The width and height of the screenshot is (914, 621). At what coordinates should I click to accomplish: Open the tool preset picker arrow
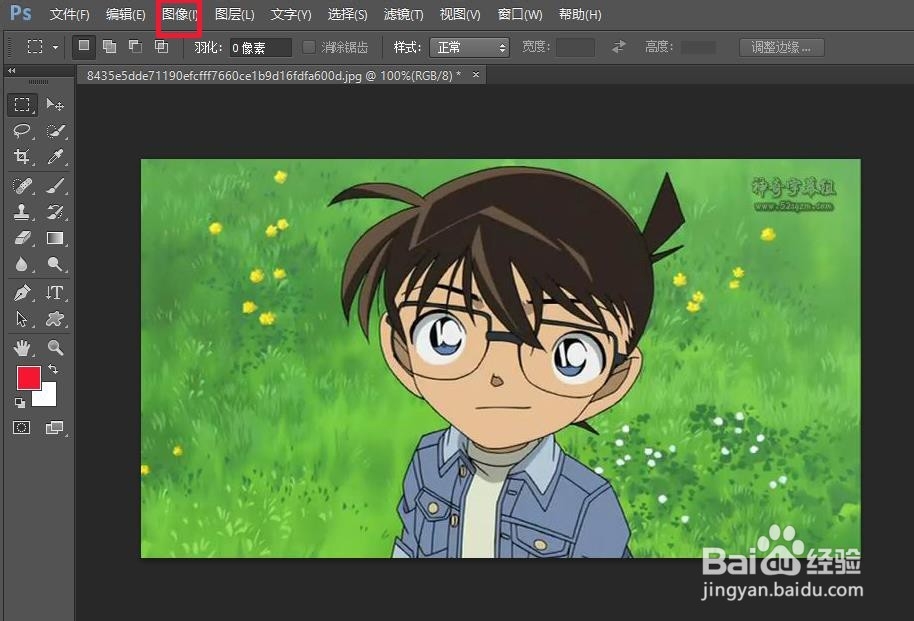click(x=55, y=47)
